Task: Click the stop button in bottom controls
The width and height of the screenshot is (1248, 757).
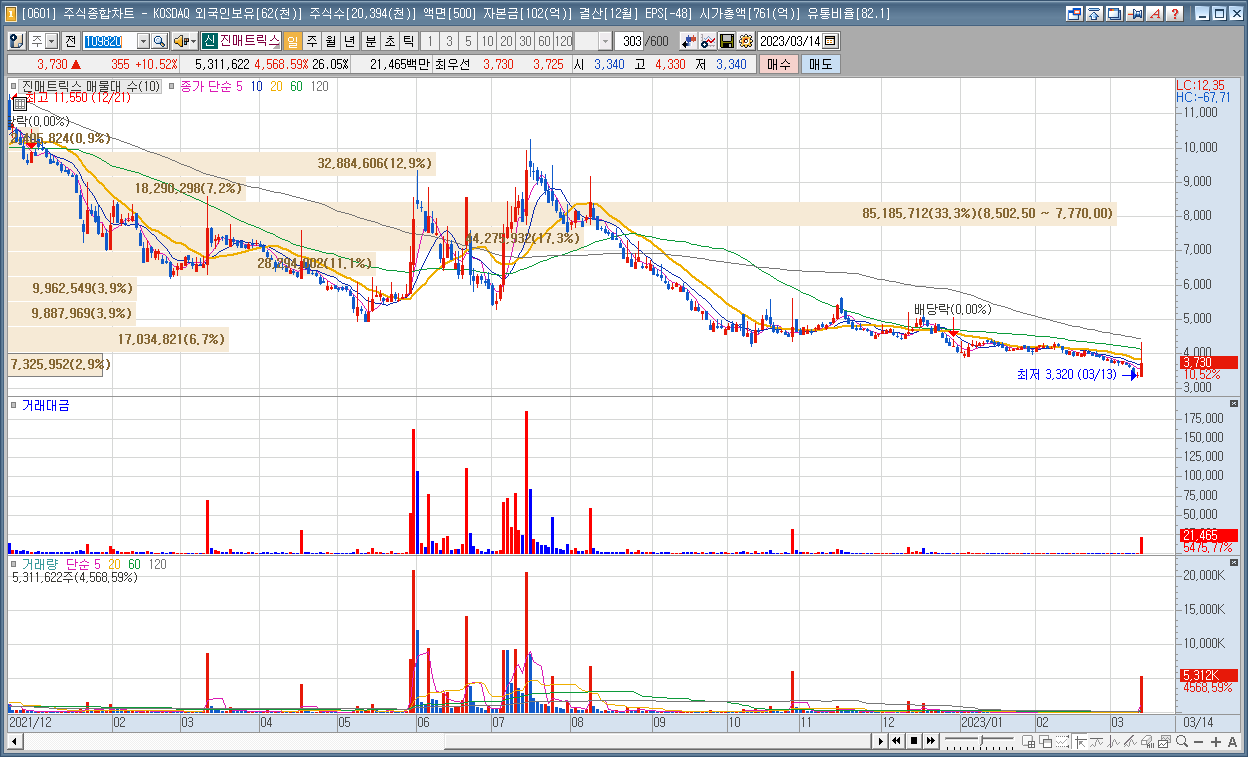Action: click(x=914, y=741)
